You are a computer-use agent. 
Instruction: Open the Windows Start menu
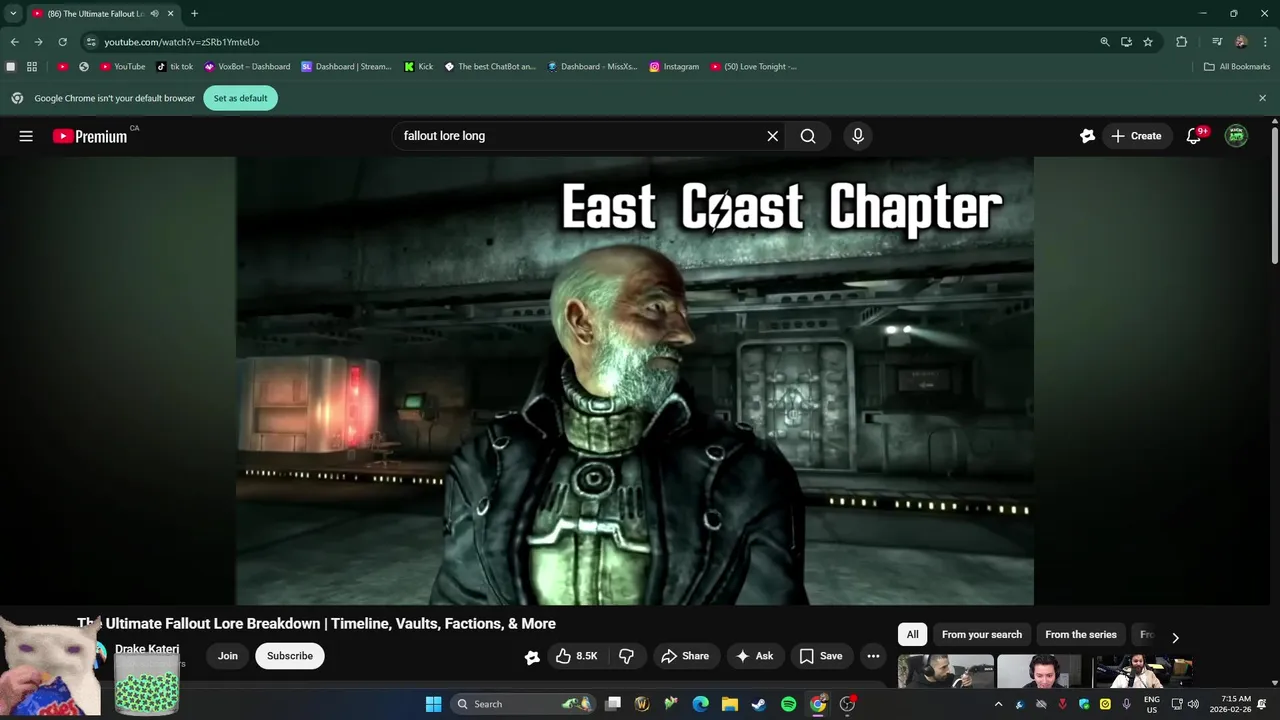point(433,704)
